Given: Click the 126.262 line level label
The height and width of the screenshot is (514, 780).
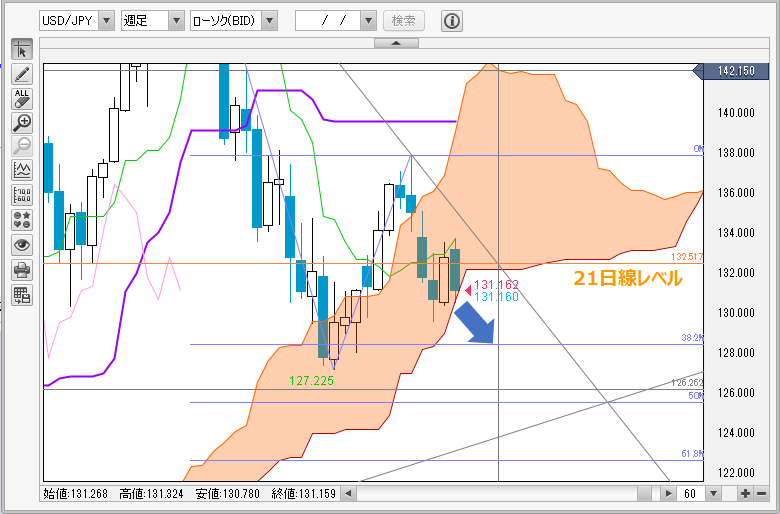Looking at the screenshot, I should (687, 383).
